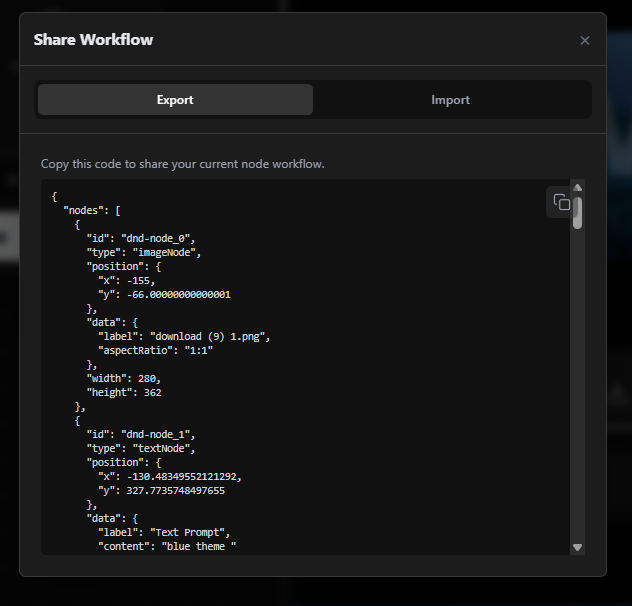Click the "nodes": [ line in the code
Screen dimensions: 632x606
click(92, 210)
